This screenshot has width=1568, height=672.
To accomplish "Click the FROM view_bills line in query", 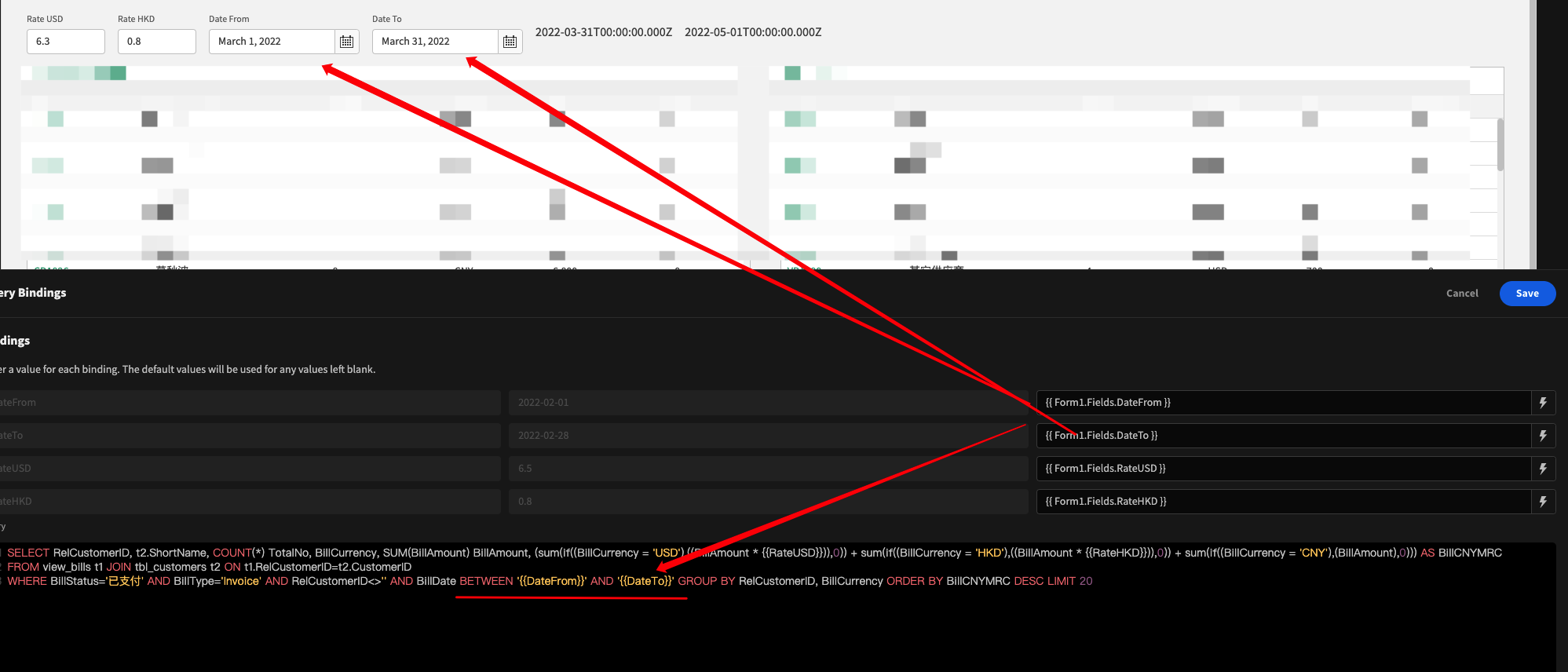I will 209,567.
